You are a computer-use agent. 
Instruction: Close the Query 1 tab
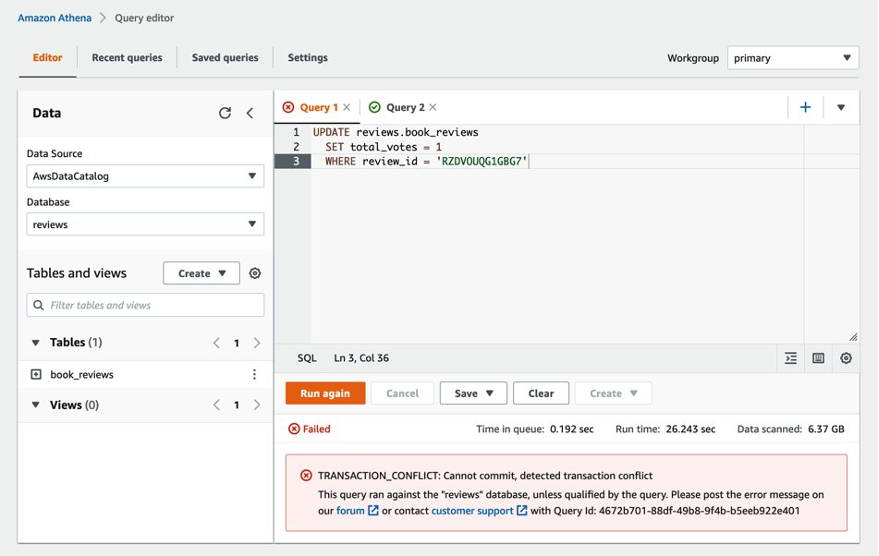[x=347, y=107]
